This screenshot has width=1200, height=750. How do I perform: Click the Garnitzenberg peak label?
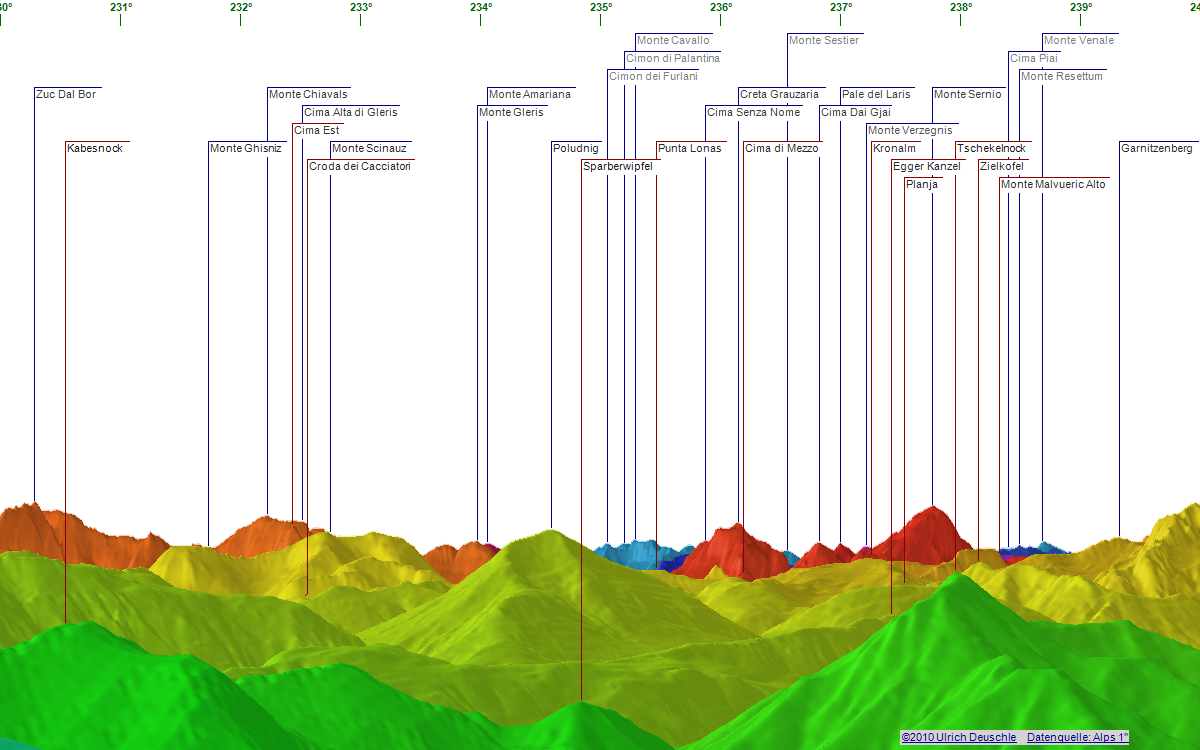tap(1157, 147)
